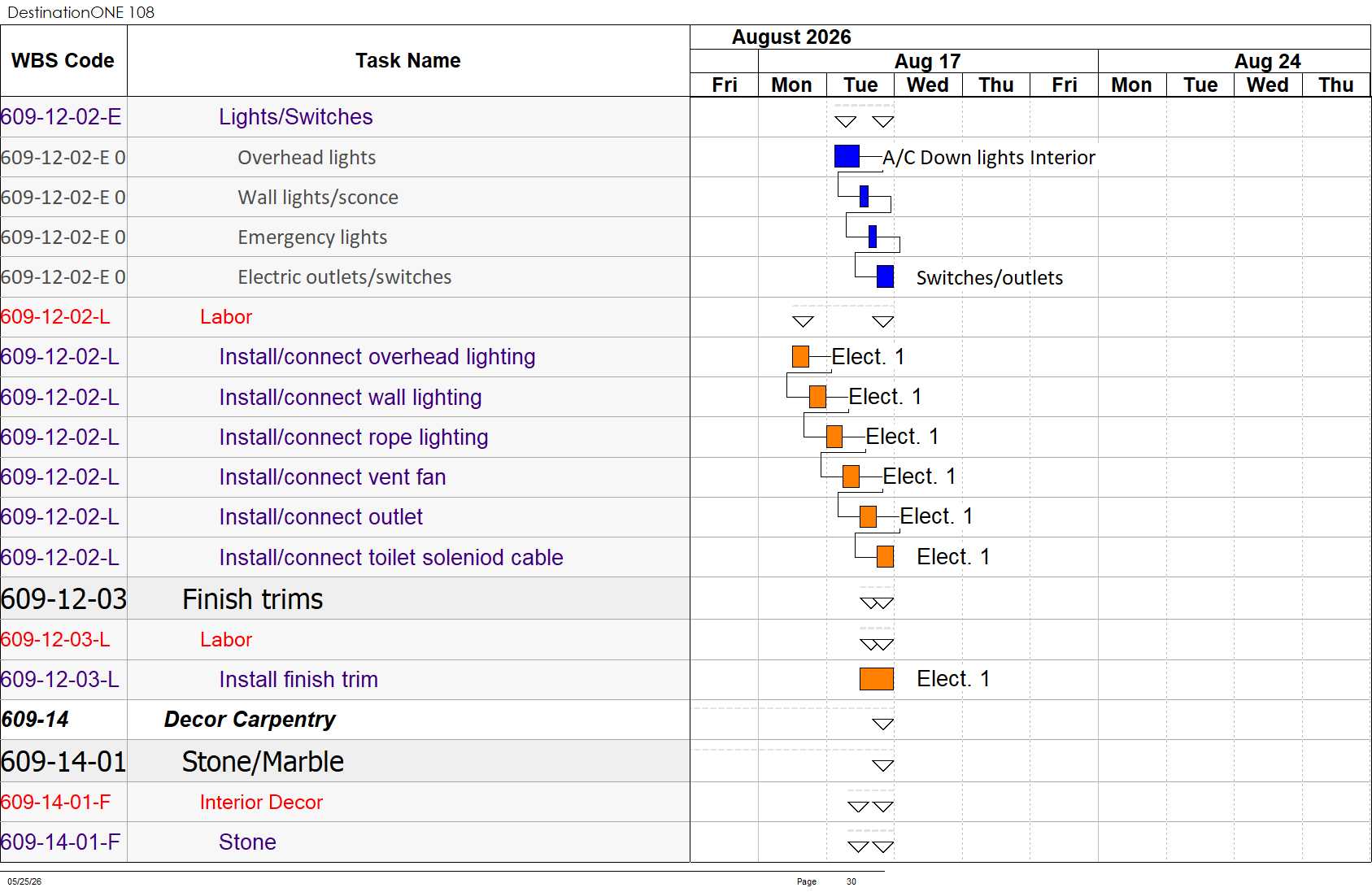The image size is (1372, 892).
Task: Select the Lights/Switches summary task name
Action: (x=295, y=117)
